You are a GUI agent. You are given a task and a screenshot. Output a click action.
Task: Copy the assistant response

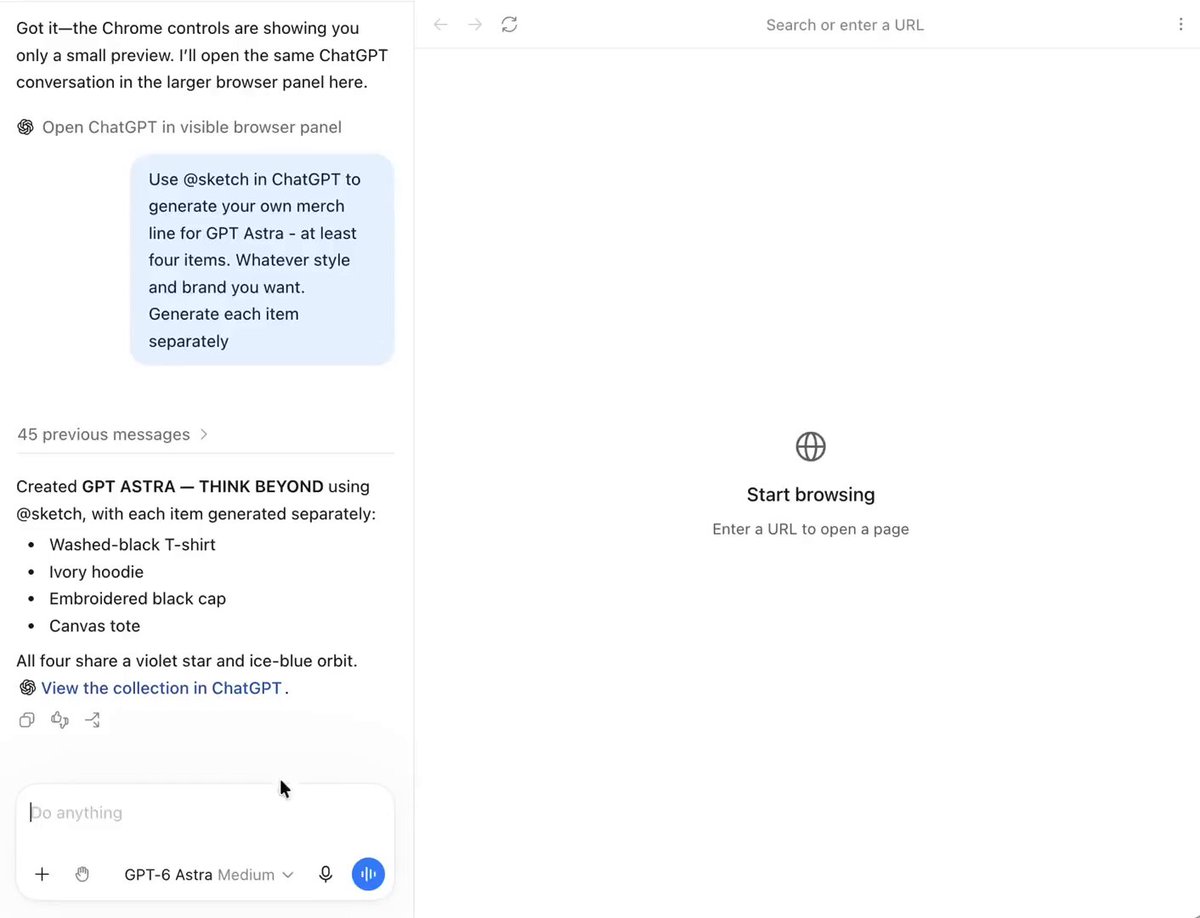tap(27, 719)
